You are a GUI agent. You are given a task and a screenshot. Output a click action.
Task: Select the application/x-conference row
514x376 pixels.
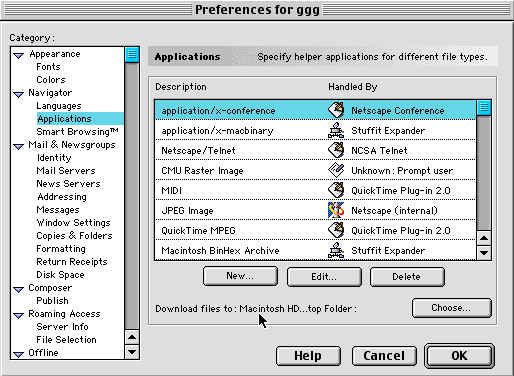tap(315, 110)
